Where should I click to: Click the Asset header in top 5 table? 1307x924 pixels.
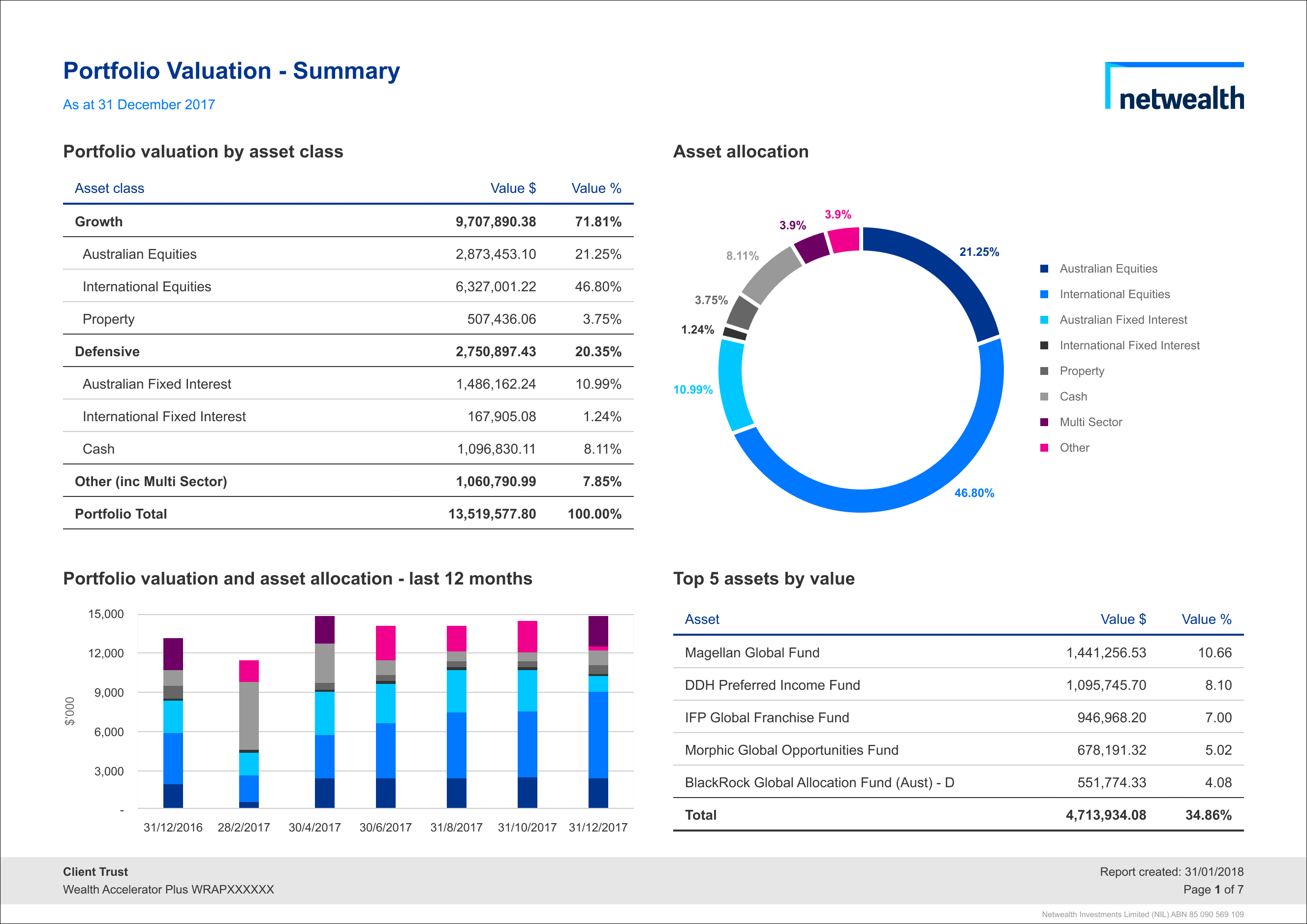click(702, 619)
